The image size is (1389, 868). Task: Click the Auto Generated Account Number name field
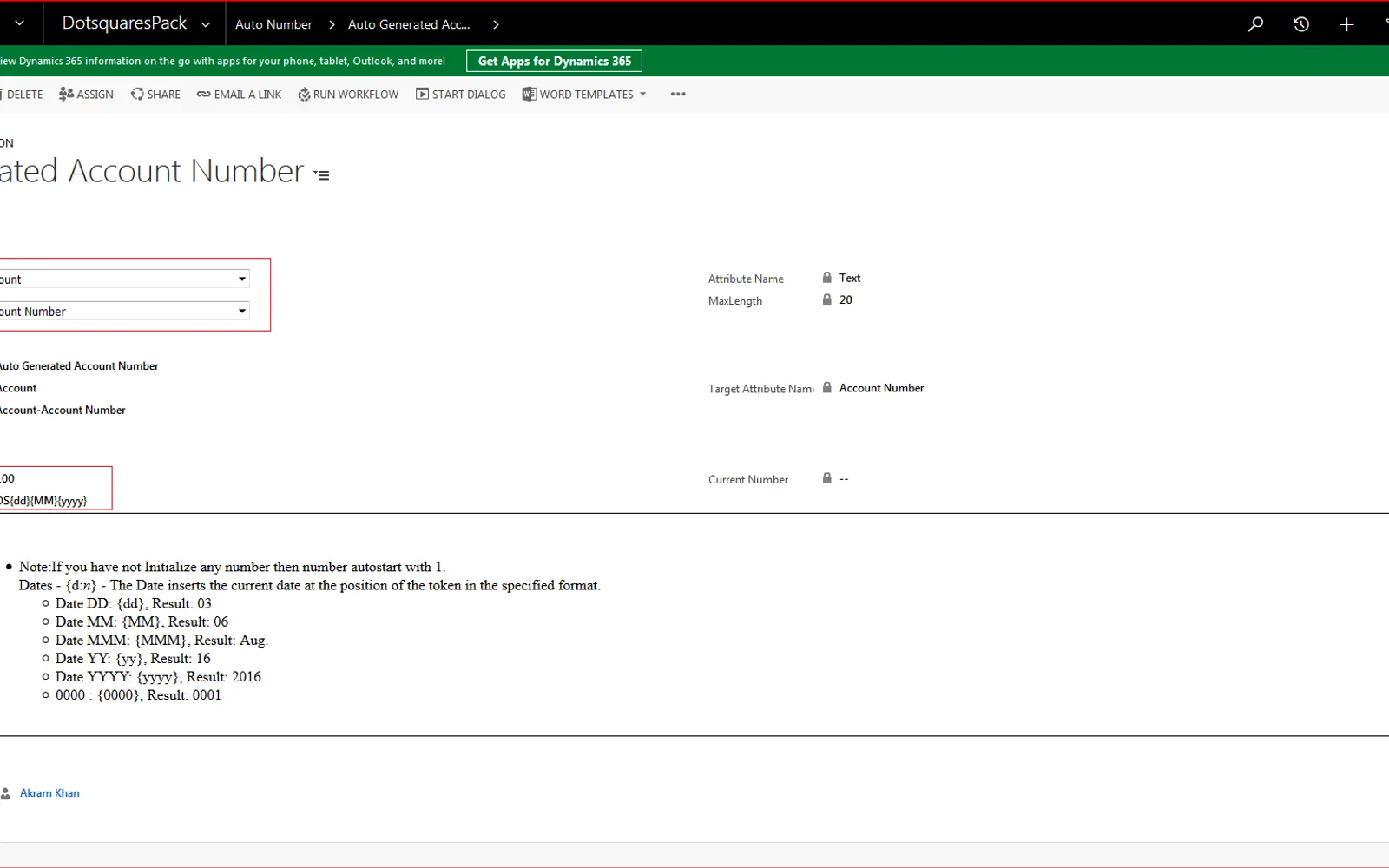79,366
